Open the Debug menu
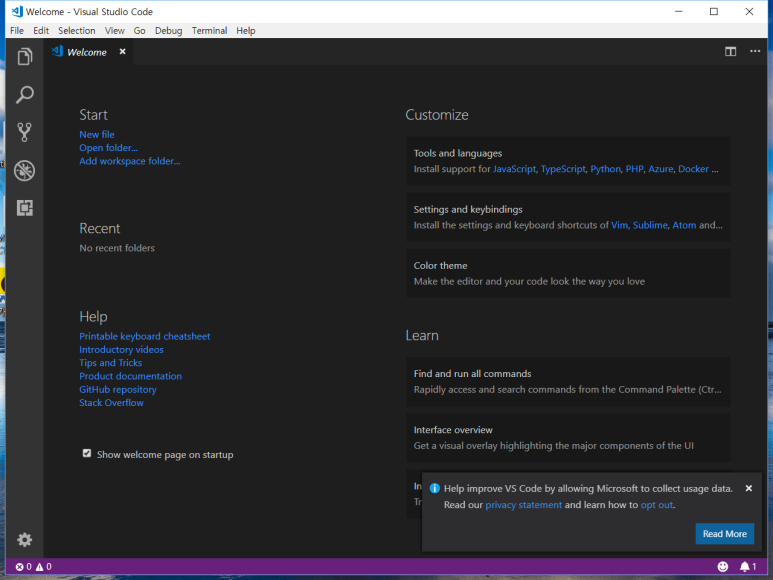Screen dimensions: 773x580 [169, 31]
